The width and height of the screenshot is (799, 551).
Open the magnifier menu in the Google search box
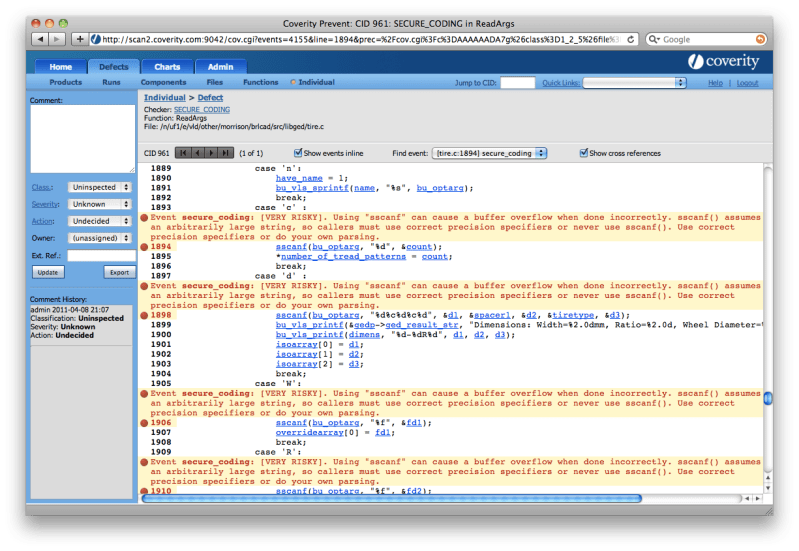click(654, 39)
